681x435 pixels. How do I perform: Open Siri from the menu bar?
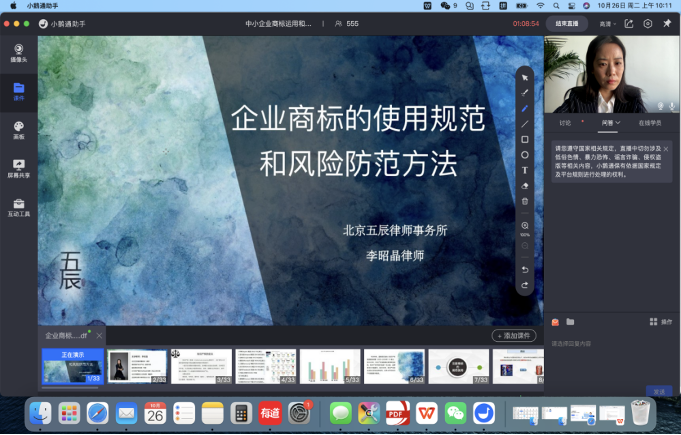[586, 6]
